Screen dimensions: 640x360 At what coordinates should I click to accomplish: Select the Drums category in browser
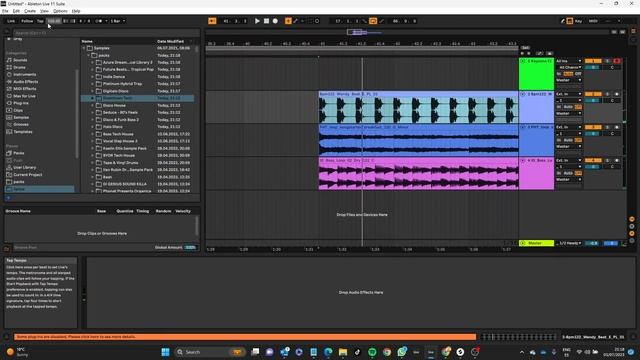click(19, 67)
